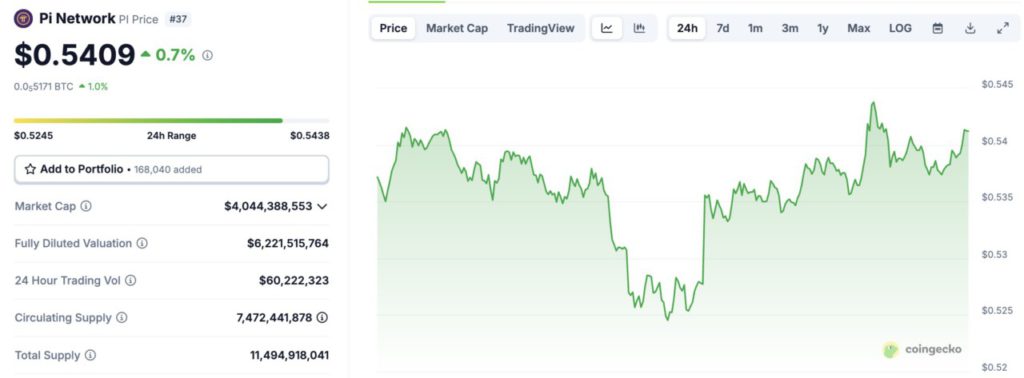Download chart data icon
The image size is (1024, 378).
coord(970,28)
